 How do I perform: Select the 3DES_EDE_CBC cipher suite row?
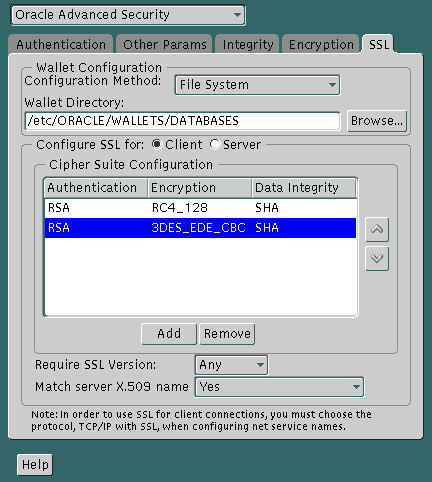click(x=200, y=228)
